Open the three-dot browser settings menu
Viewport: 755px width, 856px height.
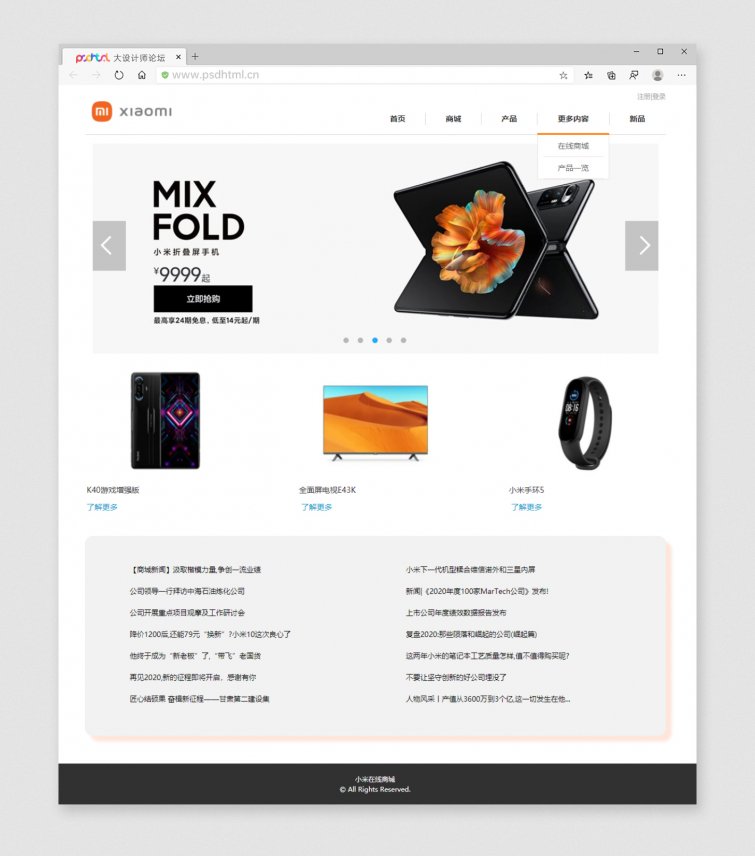point(681,75)
